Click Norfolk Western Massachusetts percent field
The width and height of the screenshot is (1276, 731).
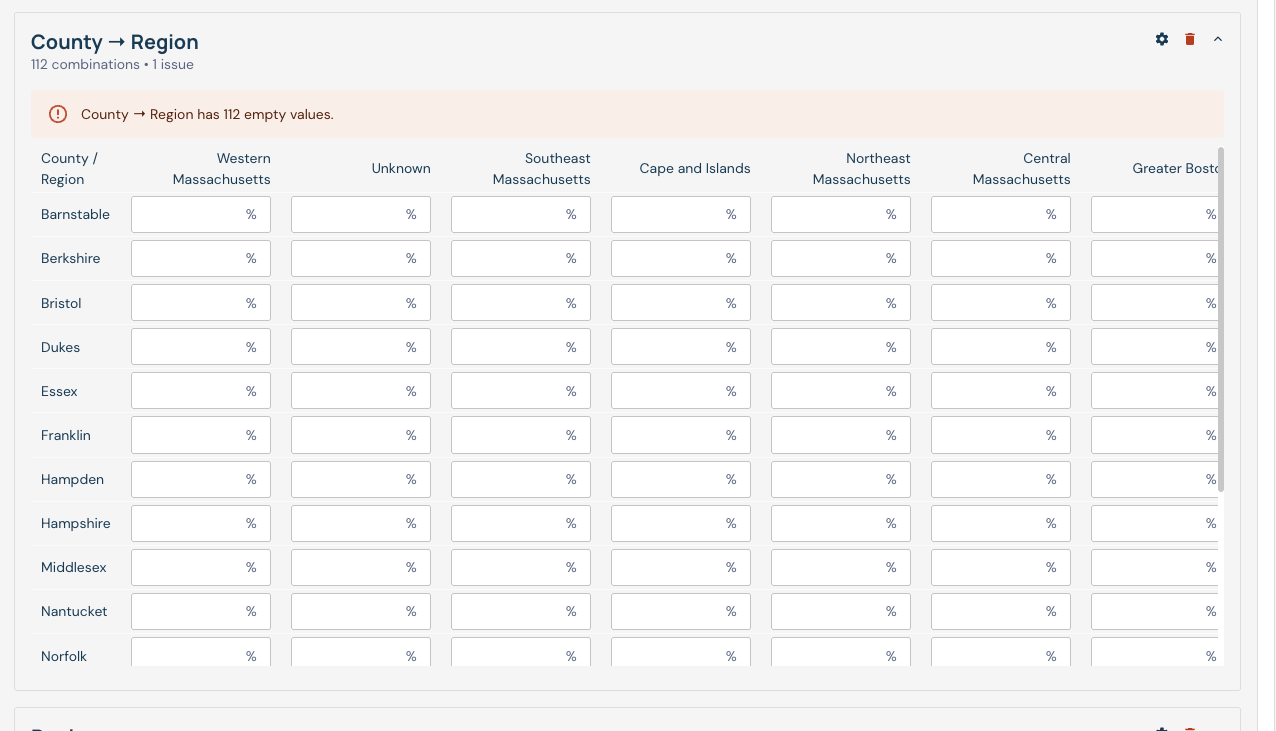coord(201,652)
